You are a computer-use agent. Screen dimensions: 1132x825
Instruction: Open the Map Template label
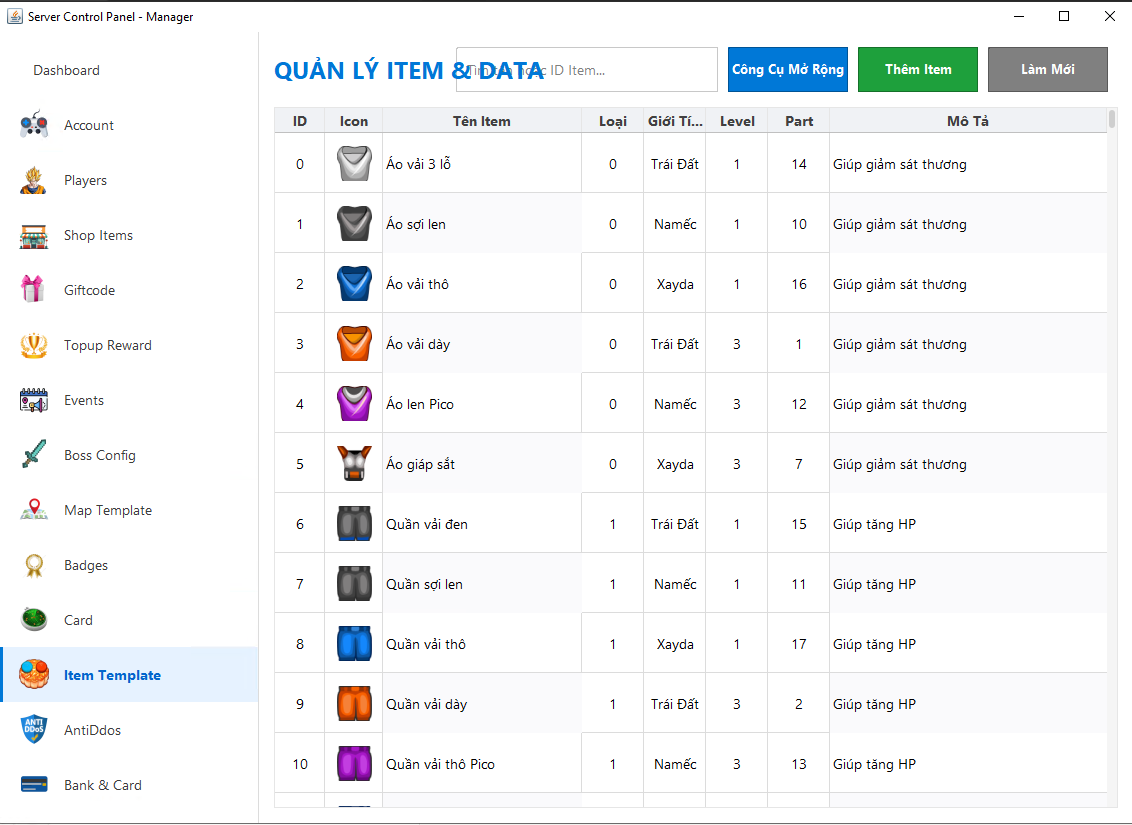pyautogui.click(x=108, y=510)
